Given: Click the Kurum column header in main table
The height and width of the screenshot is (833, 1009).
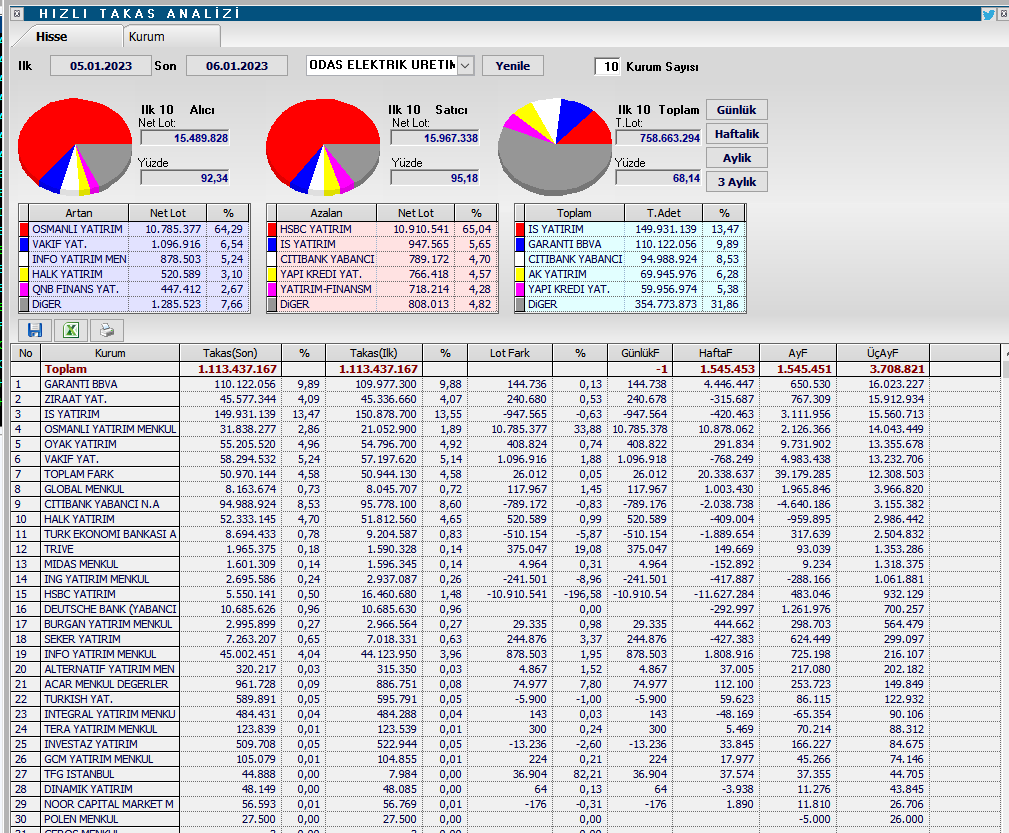Looking at the screenshot, I should tap(110, 353).
